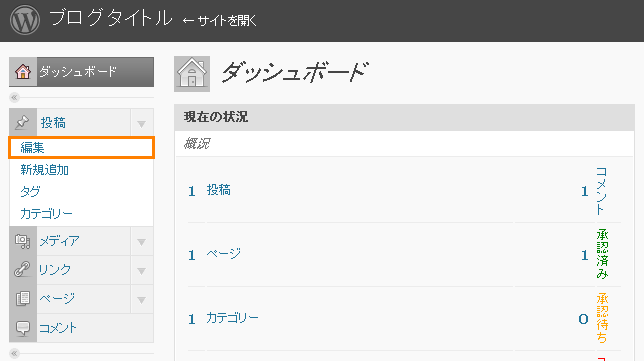Collapse the menu with the upper double-arrow
Screen dimensions: 644x361
coord(14,97)
